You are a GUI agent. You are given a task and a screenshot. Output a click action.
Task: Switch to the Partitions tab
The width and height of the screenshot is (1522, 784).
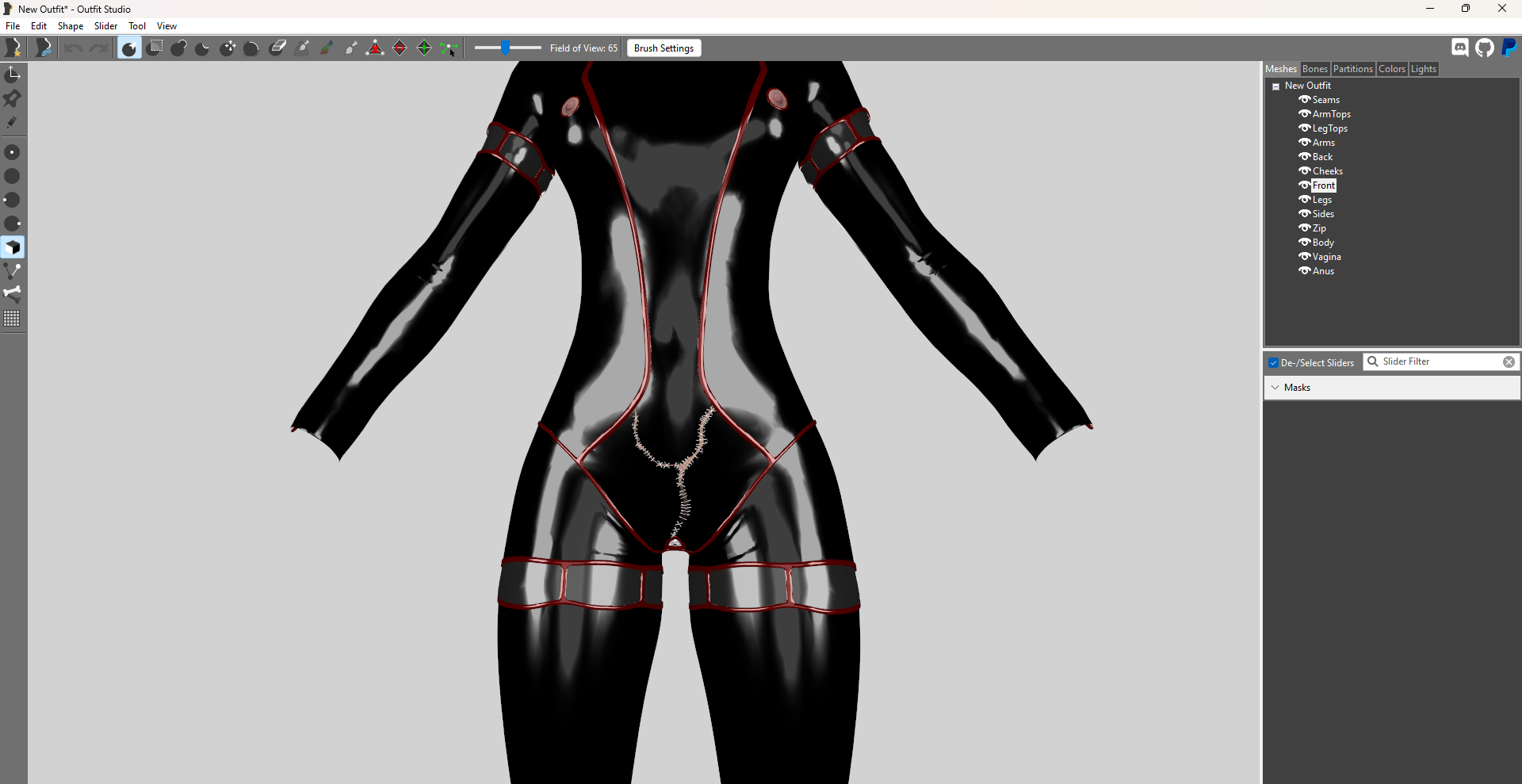point(1352,69)
